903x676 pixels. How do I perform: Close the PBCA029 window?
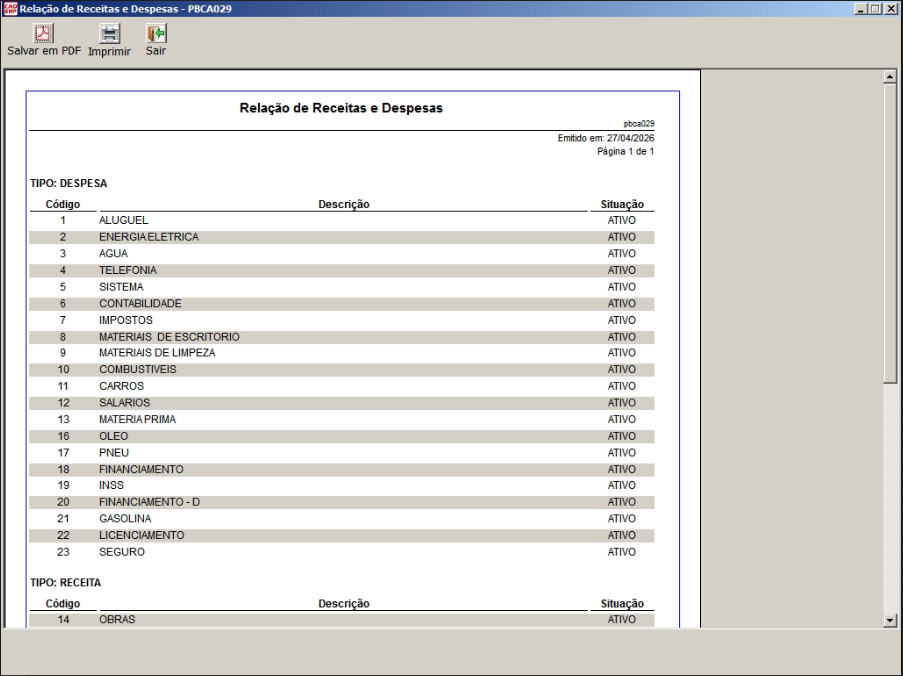point(890,9)
